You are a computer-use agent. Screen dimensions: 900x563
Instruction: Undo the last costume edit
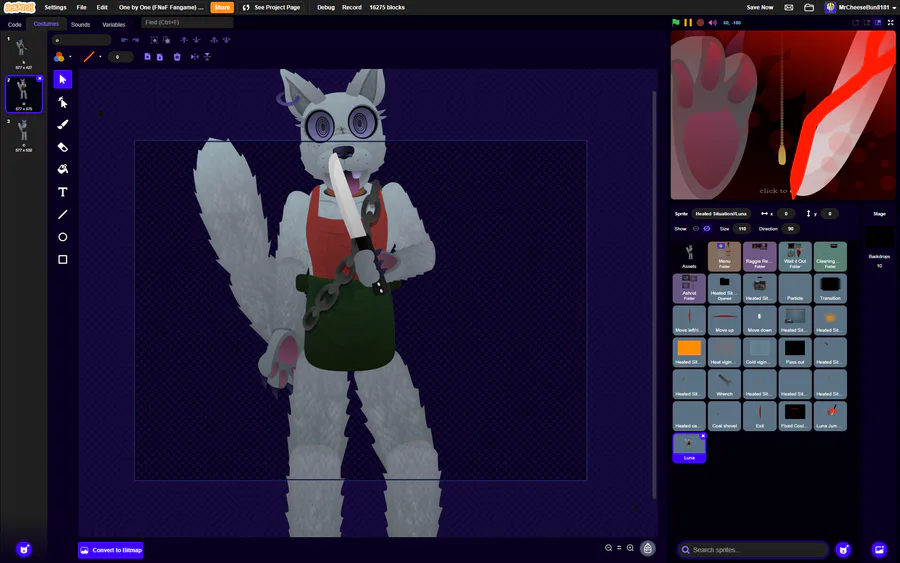(124, 40)
